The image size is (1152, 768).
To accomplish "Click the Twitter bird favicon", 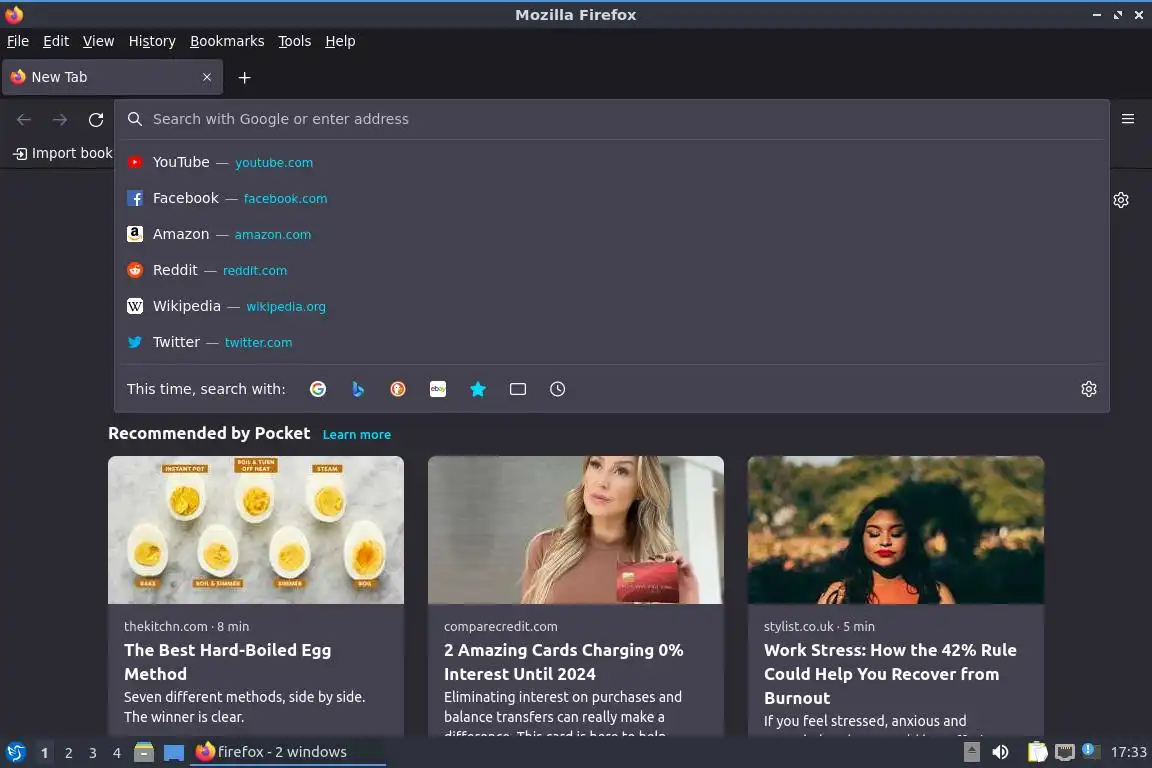I will click(x=134, y=342).
